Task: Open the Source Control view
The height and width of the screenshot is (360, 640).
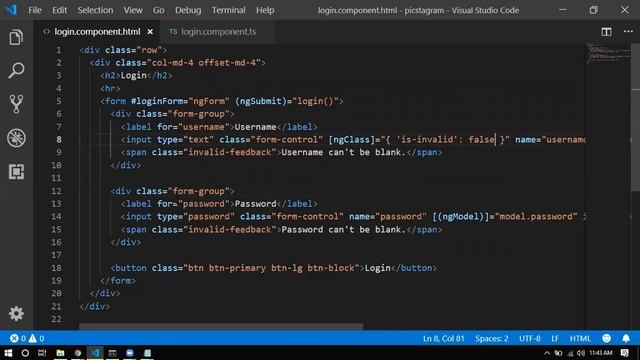Action: pyautogui.click(x=16, y=104)
